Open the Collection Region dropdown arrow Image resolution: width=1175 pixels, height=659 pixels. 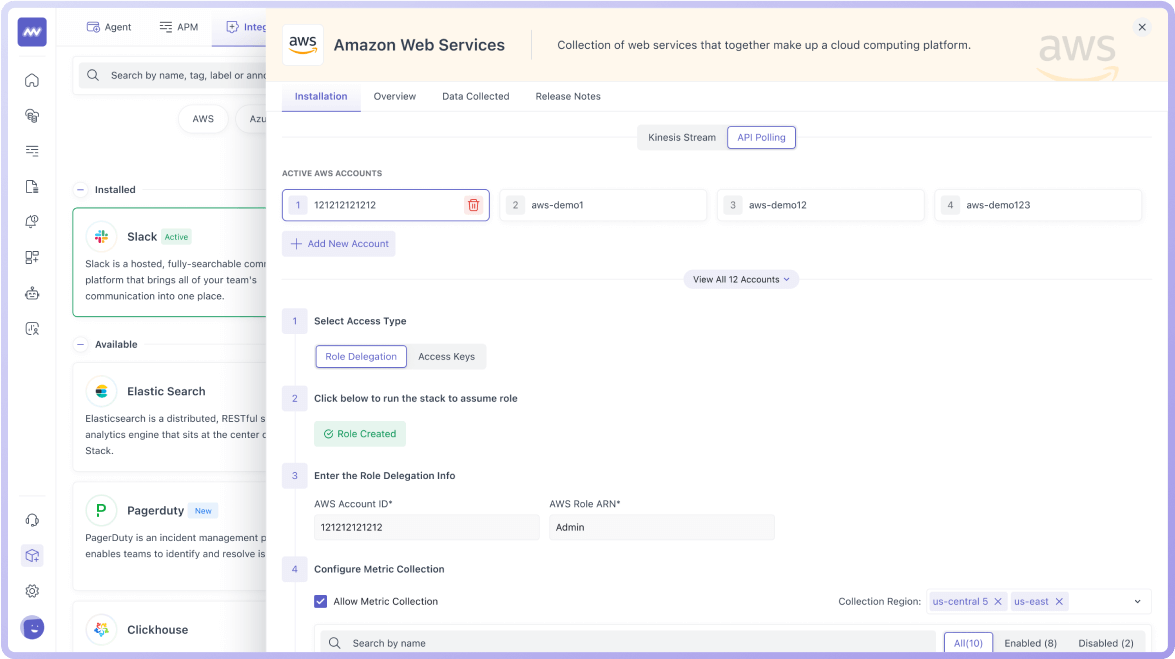(1138, 601)
